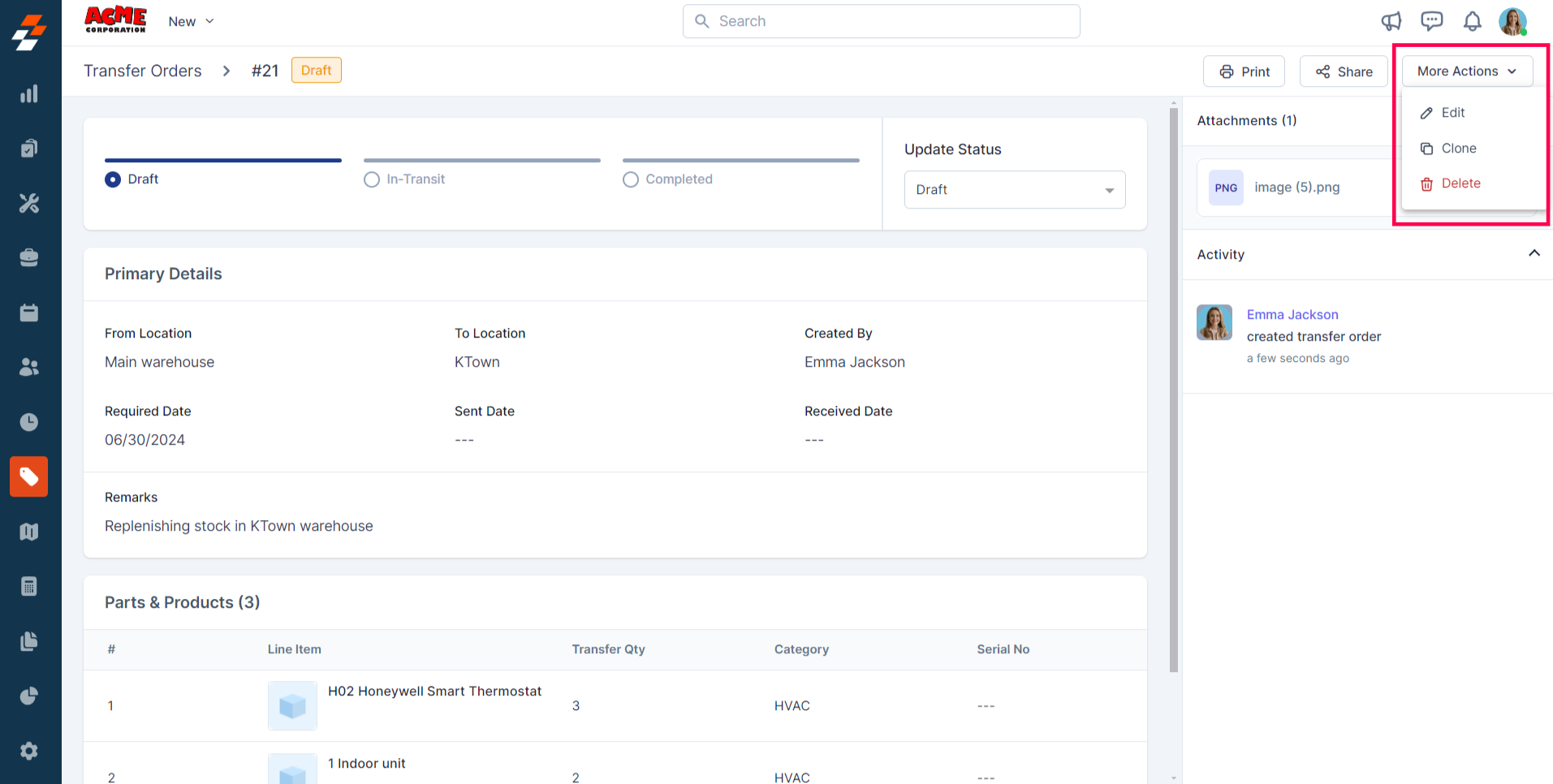Viewport: 1553px width, 784px height.
Task: Choose Delete from More Actions menu
Action: [x=1460, y=183]
